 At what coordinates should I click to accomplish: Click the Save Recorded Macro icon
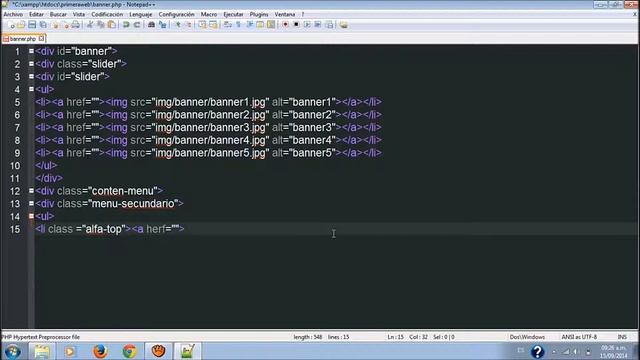point(329,25)
